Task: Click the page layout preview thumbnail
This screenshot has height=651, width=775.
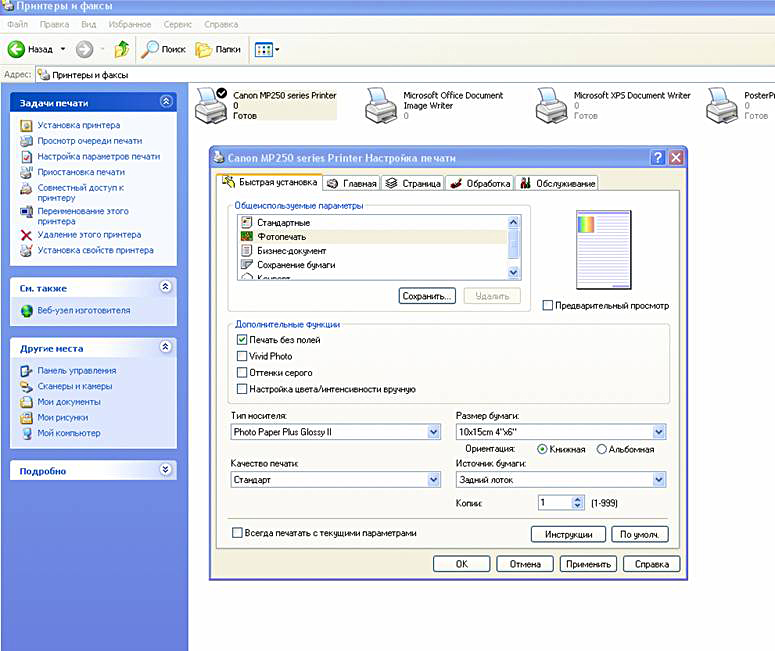Action: [603, 250]
